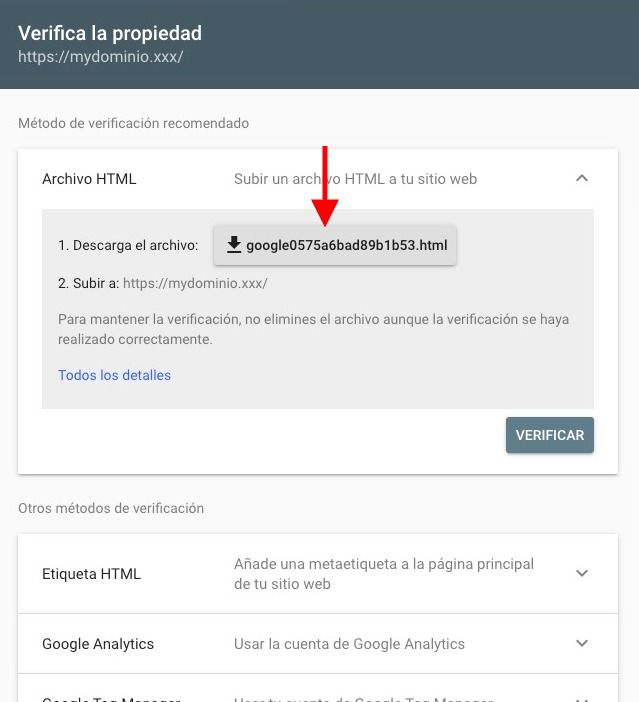Screen dimensions: 639x702
Task: Expand the Google Analytics chevron
Action: (582, 643)
